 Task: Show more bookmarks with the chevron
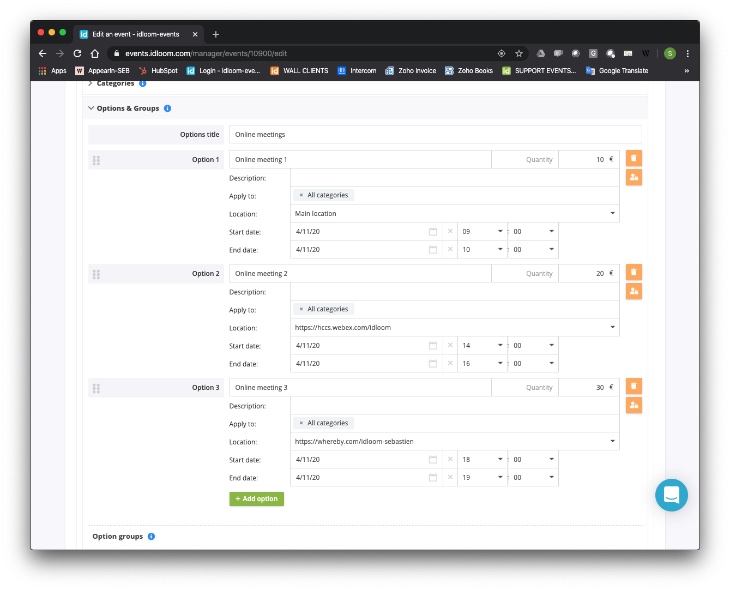(686, 71)
